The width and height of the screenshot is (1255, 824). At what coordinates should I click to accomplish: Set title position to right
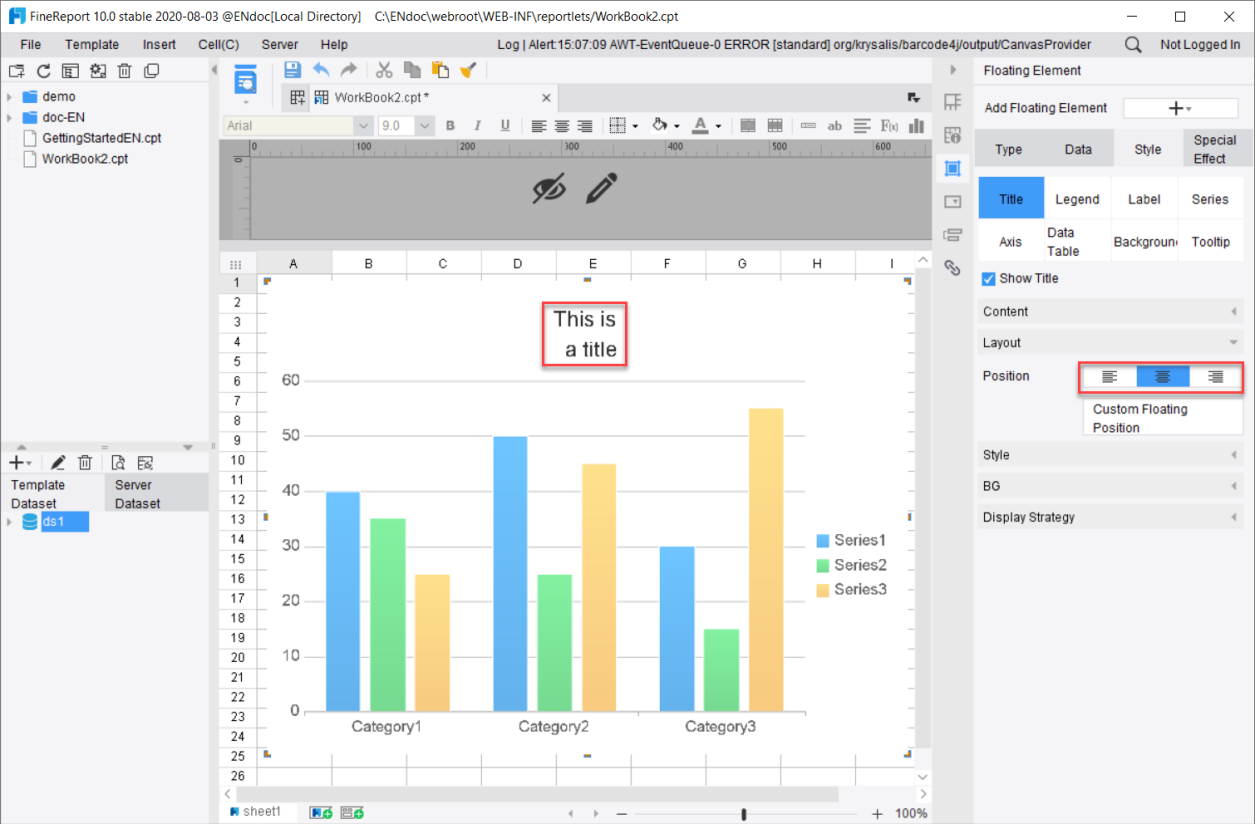click(1216, 377)
